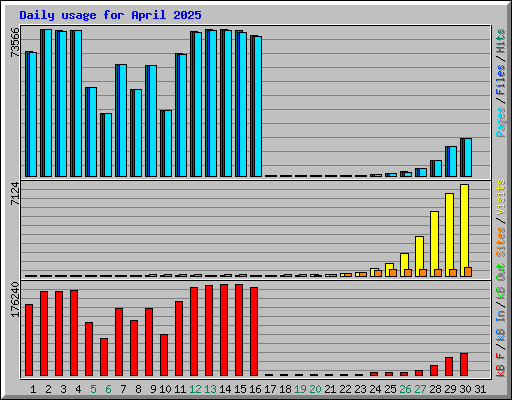The image size is (512, 400).
Task: Click the "Files" legend label
Action: point(501,79)
